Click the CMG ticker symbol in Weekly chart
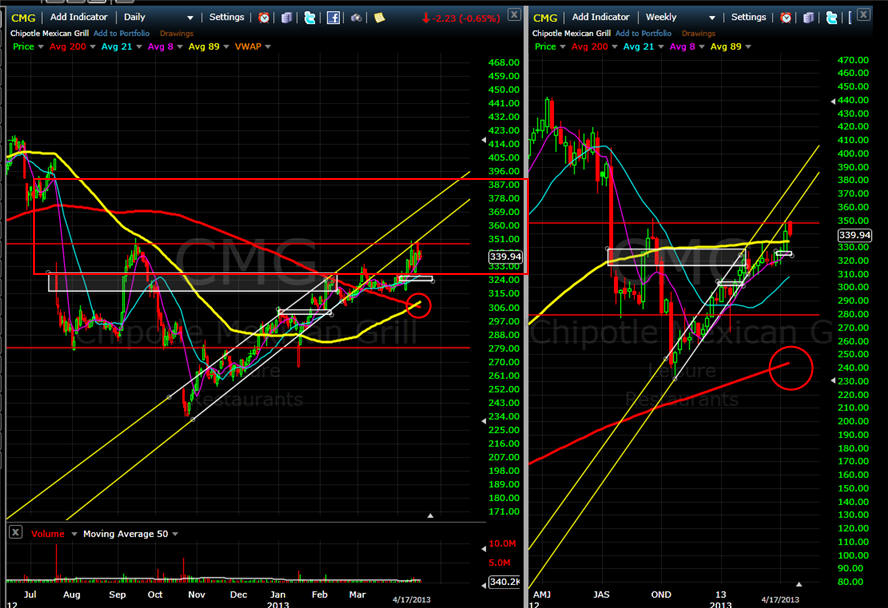The height and width of the screenshot is (608, 888). click(x=545, y=18)
